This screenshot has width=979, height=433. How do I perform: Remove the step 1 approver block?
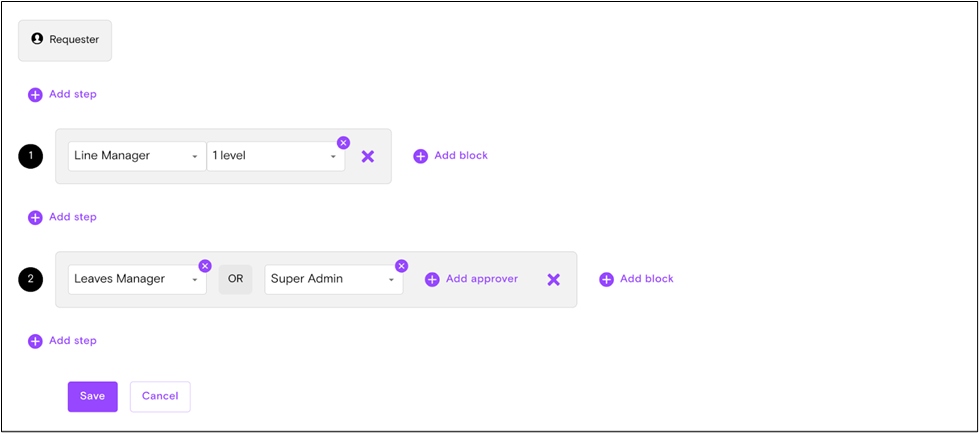pos(367,156)
